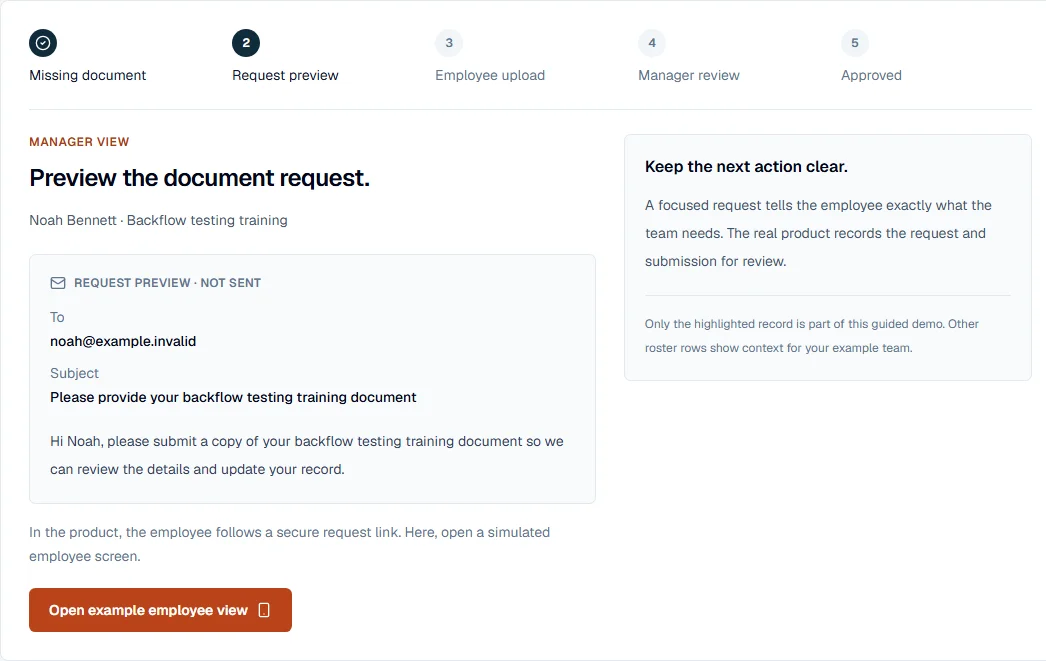The image size is (1046, 661).
Task: Click heading 'Keep the next action clear.'
Action: 746,167
